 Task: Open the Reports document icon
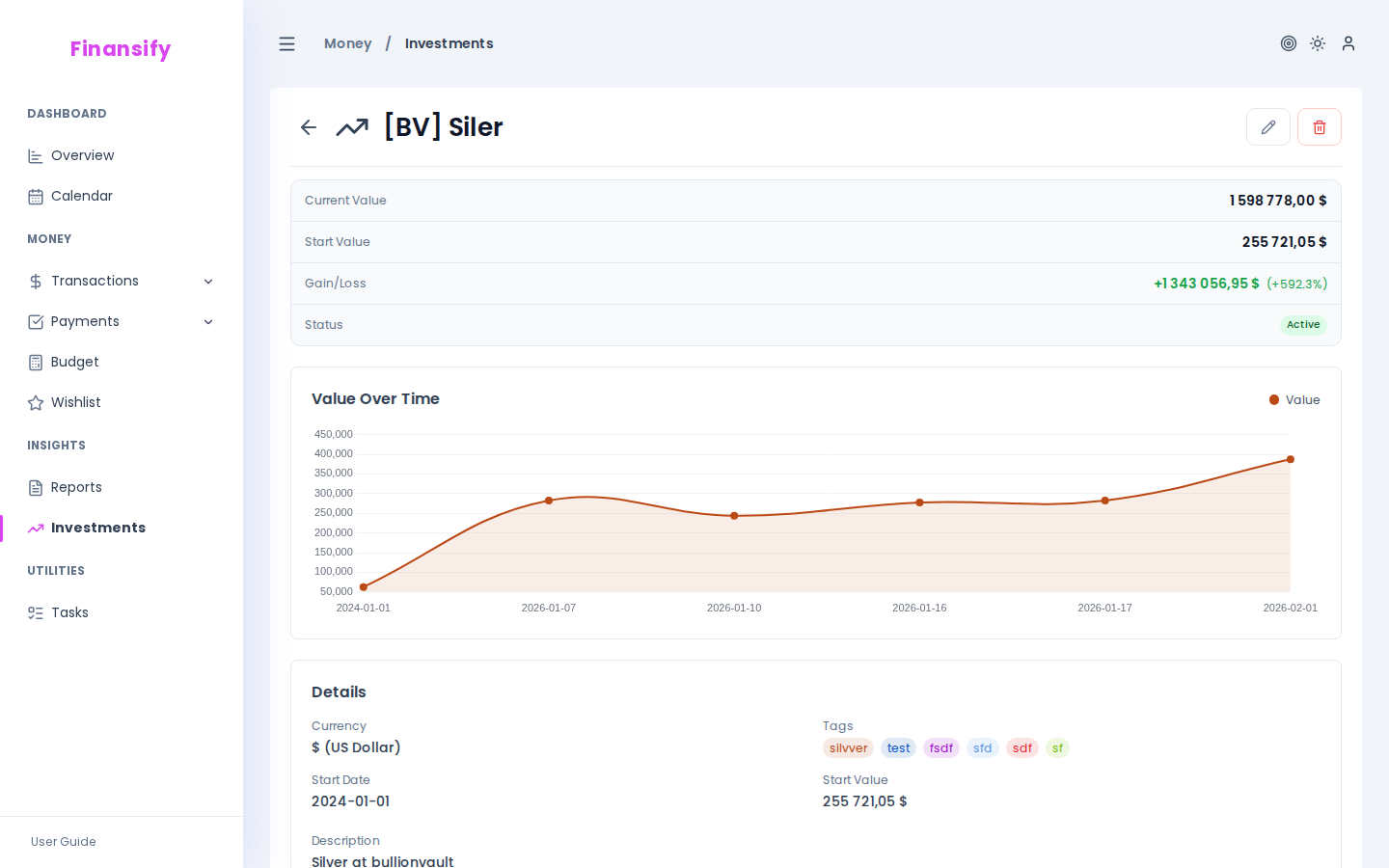[x=34, y=487]
